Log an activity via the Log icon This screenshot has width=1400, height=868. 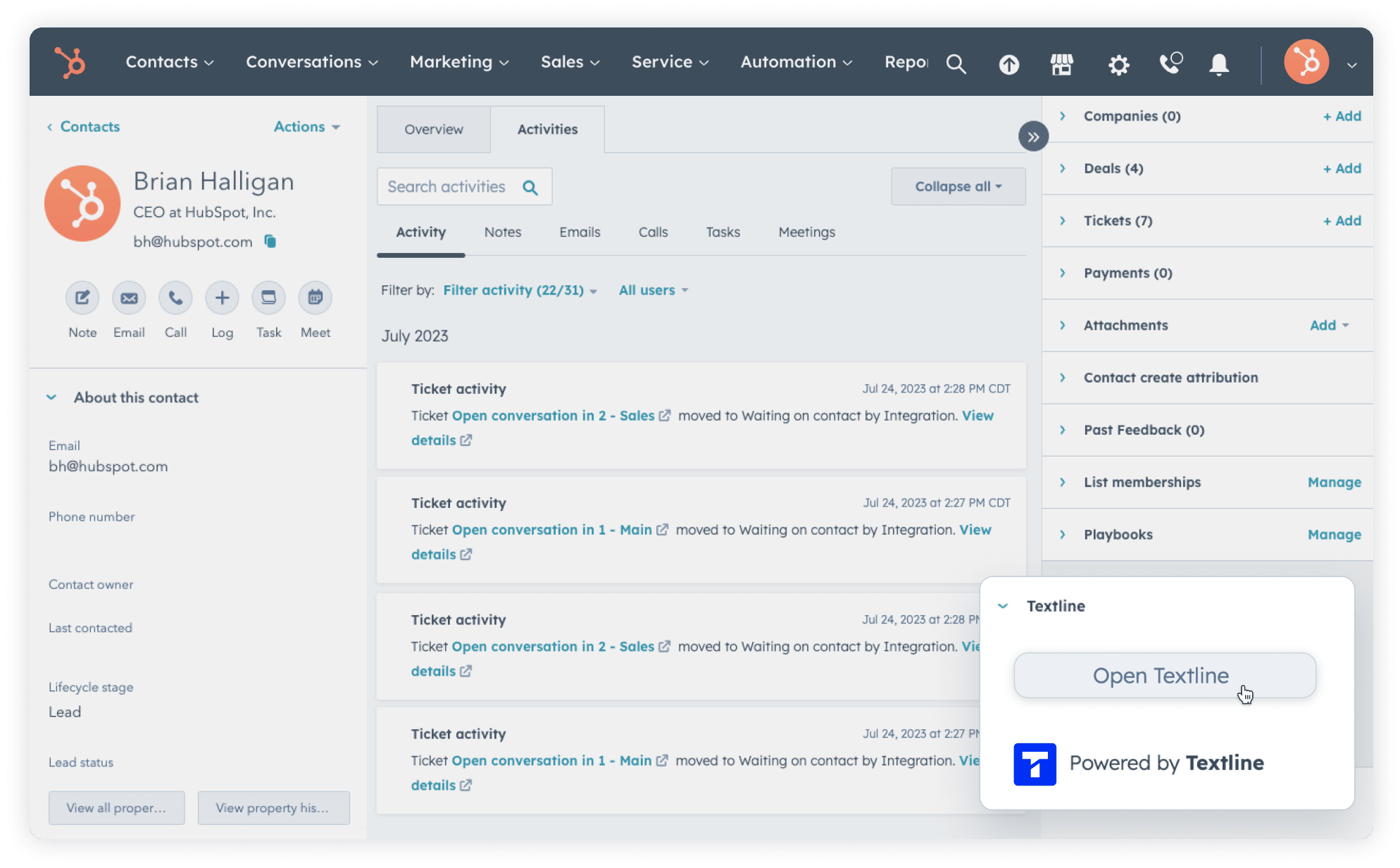click(222, 297)
